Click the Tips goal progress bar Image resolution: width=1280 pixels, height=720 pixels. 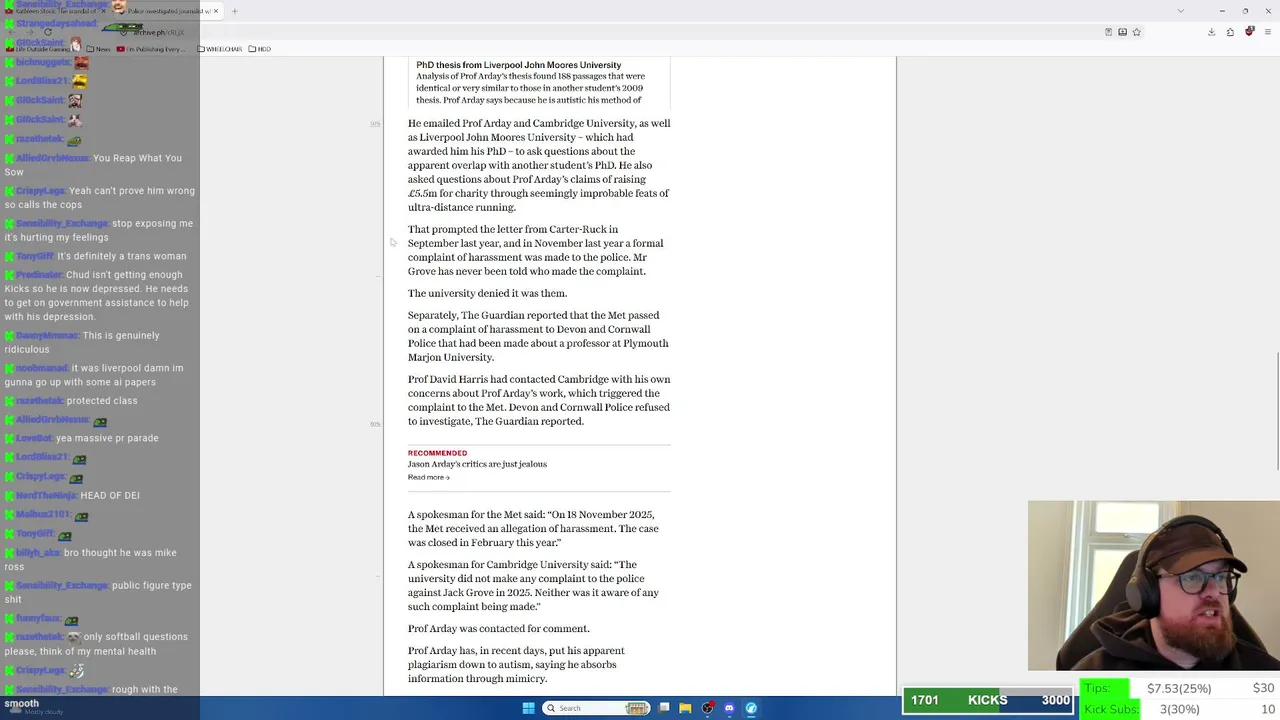[1180, 688]
